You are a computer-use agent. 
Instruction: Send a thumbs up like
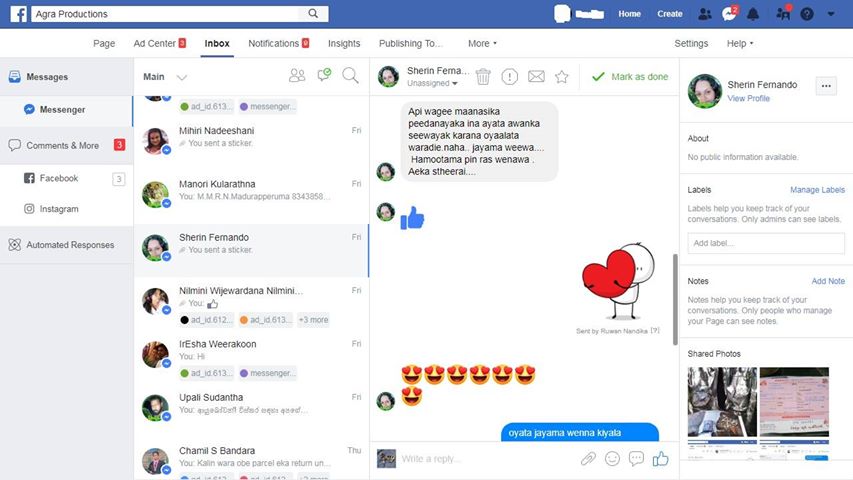click(660, 459)
